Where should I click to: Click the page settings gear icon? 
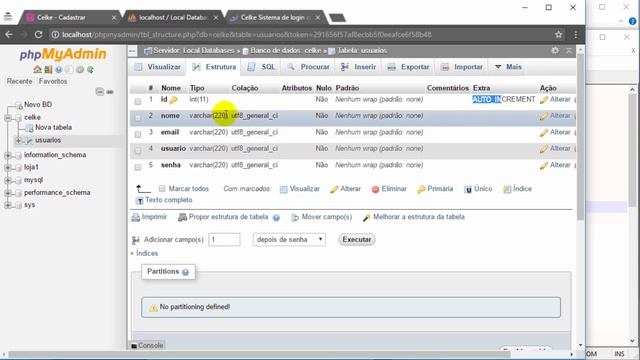tap(555, 50)
